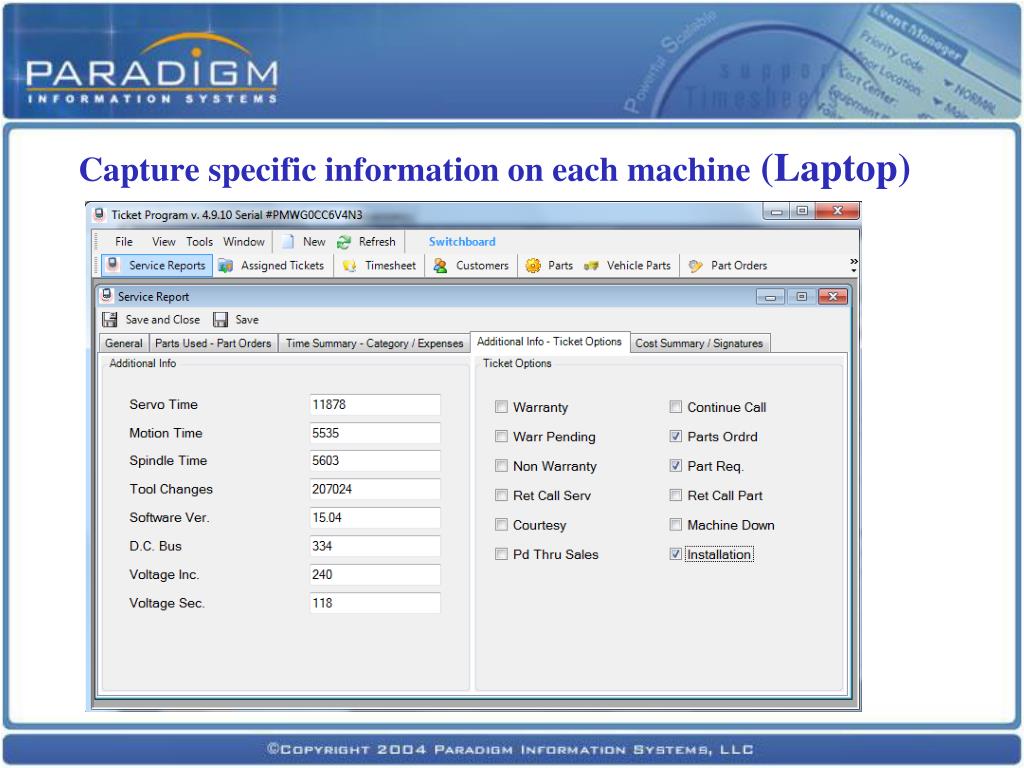This screenshot has width=1024, height=768.
Task: Click the Spindle Time input field
Action: (x=375, y=461)
